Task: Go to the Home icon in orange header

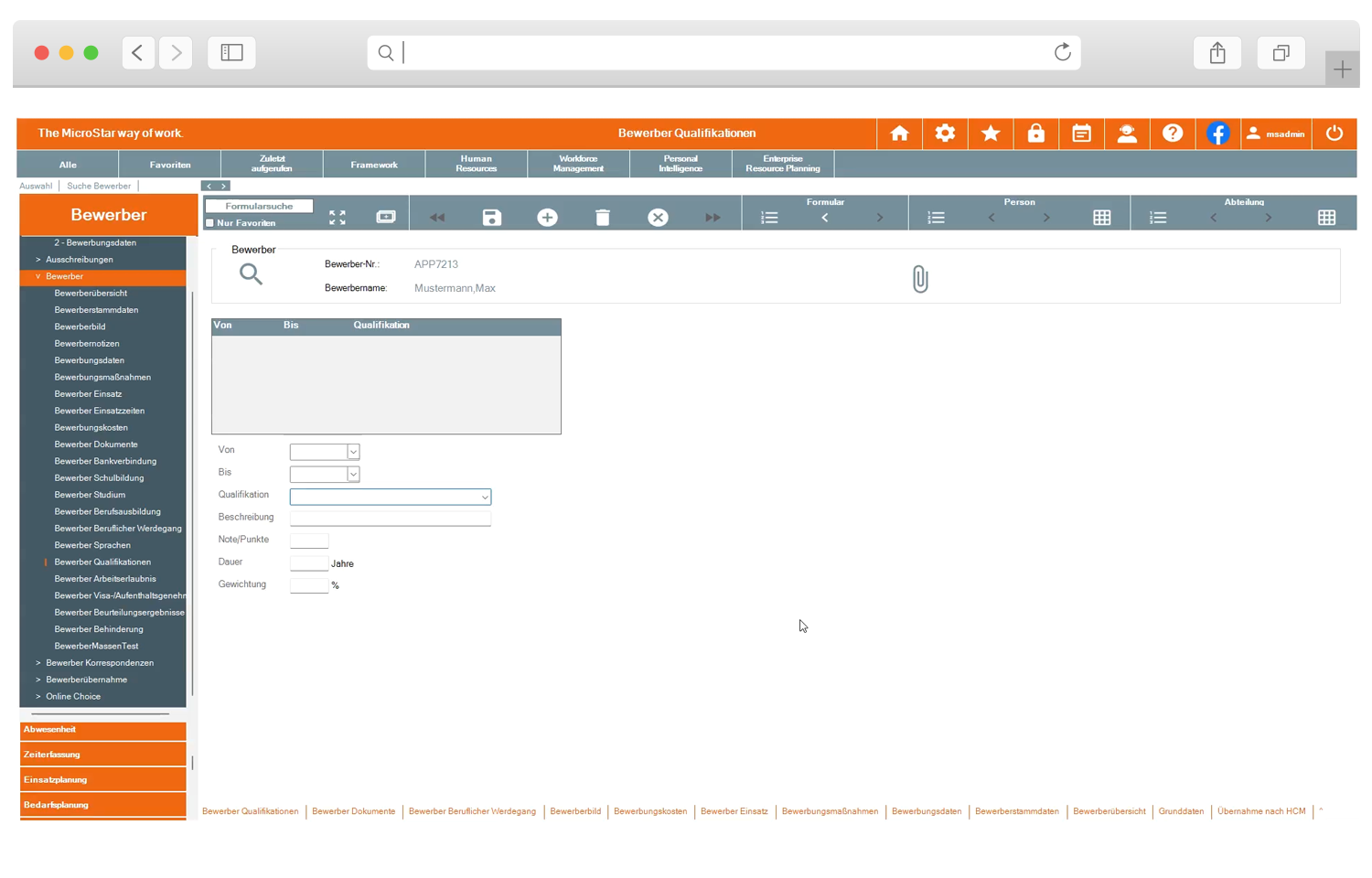Action: point(899,134)
